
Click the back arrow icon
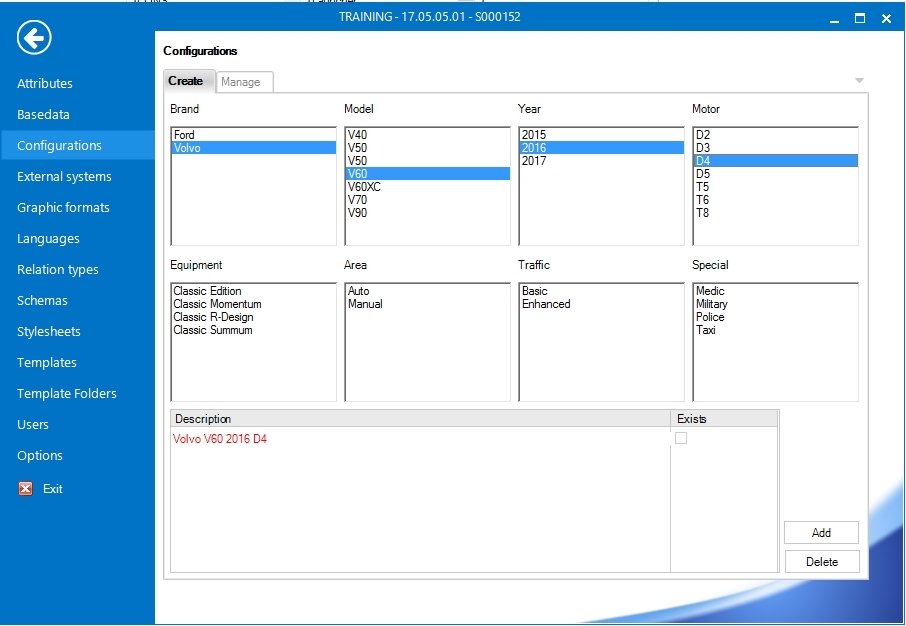click(34, 39)
